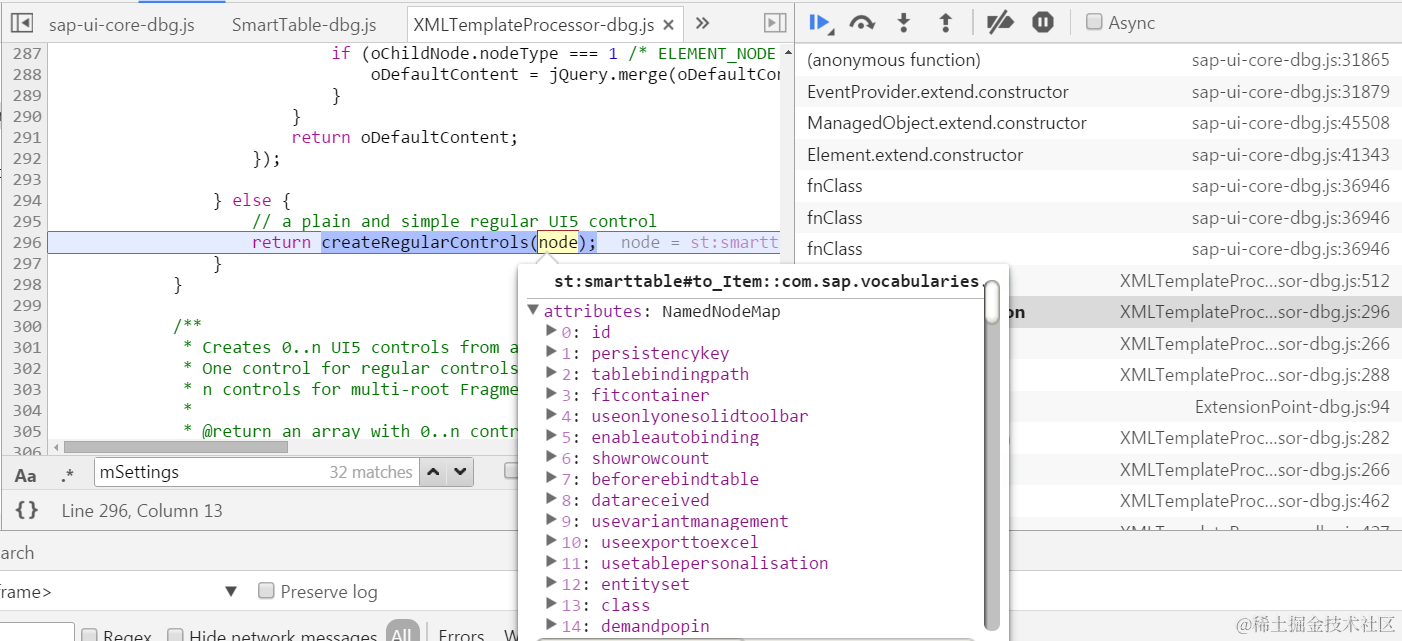Image resolution: width=1402 pixels, height=641 pixels.
Task: Open the sap-ui-core-dbg.js:31865 link
Action: (1290, 60)
